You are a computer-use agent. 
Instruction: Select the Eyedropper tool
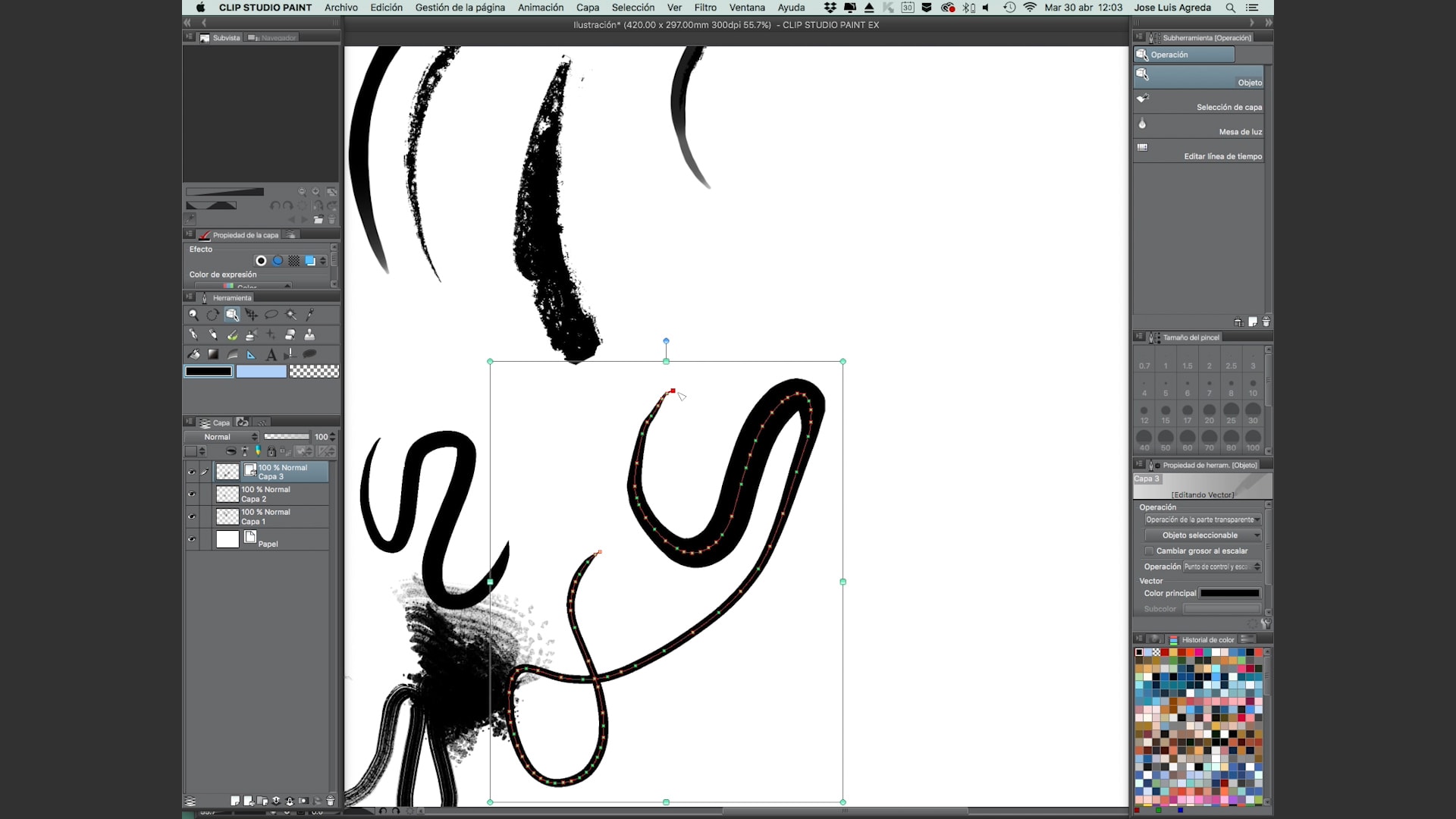click(x=309, y=315)
